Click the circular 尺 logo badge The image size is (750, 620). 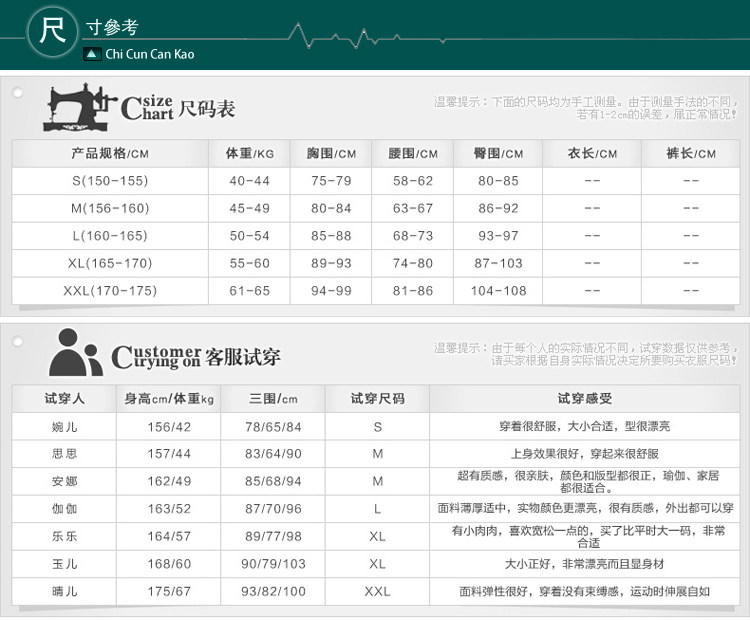pos(52,31)
